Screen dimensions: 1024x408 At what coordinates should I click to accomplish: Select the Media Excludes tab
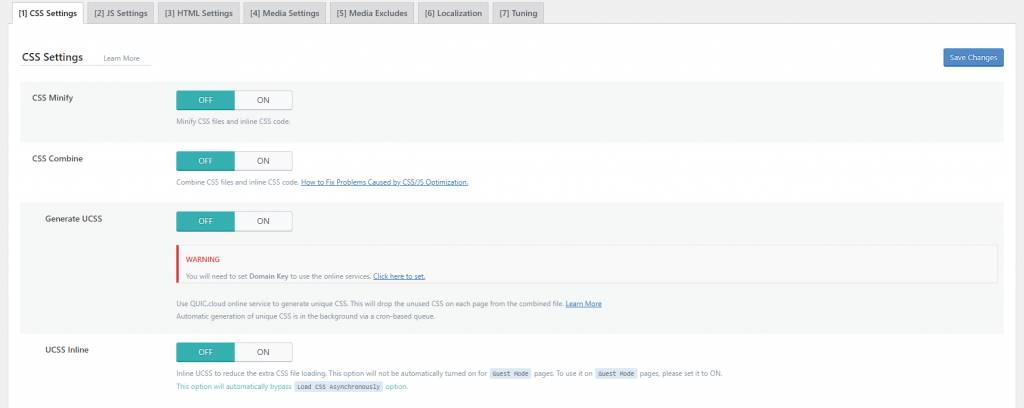click(372, 13)
